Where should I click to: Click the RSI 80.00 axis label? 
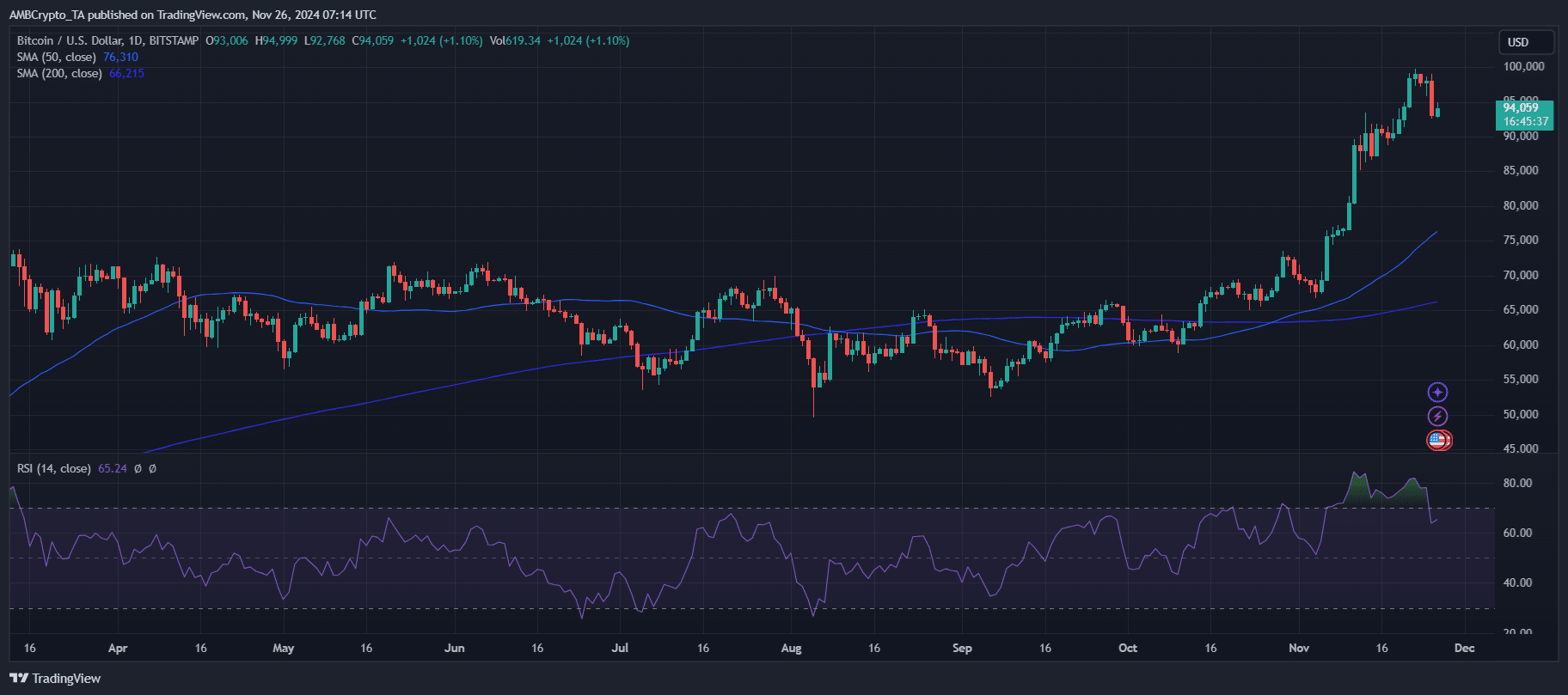(1517, 483)
